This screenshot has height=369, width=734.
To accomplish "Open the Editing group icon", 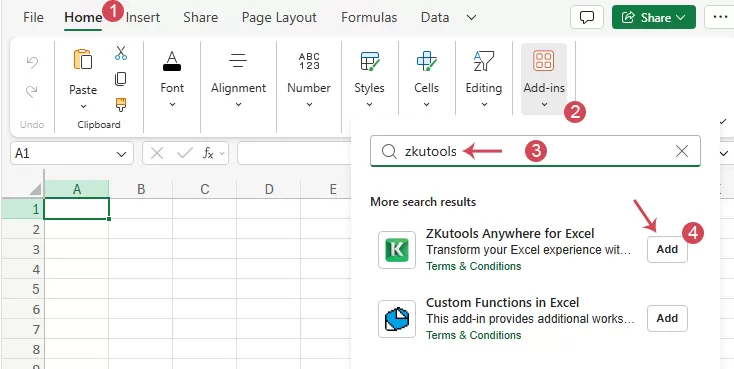I will coord(484,61).
